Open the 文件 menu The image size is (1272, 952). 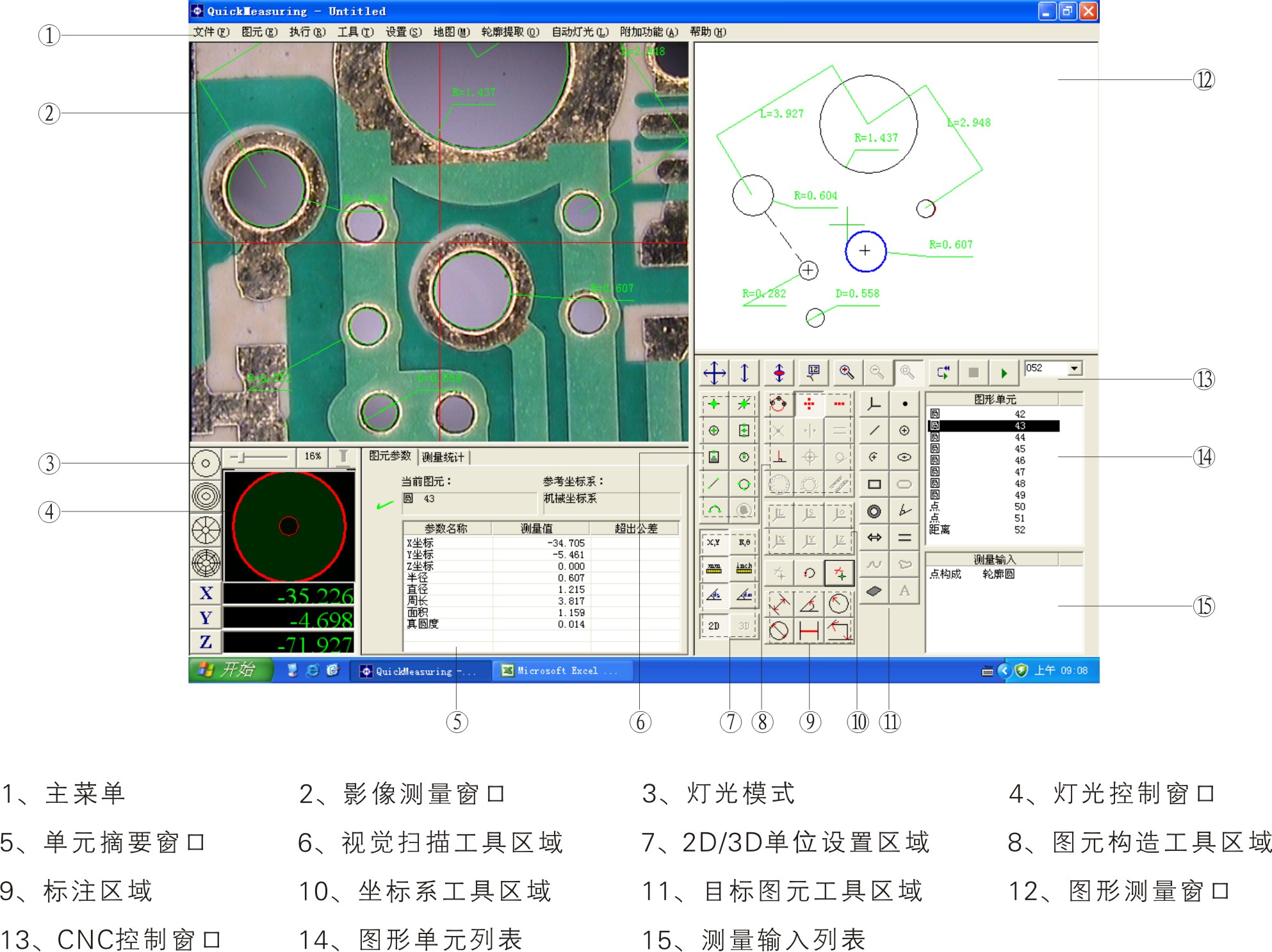coord(211,32)
